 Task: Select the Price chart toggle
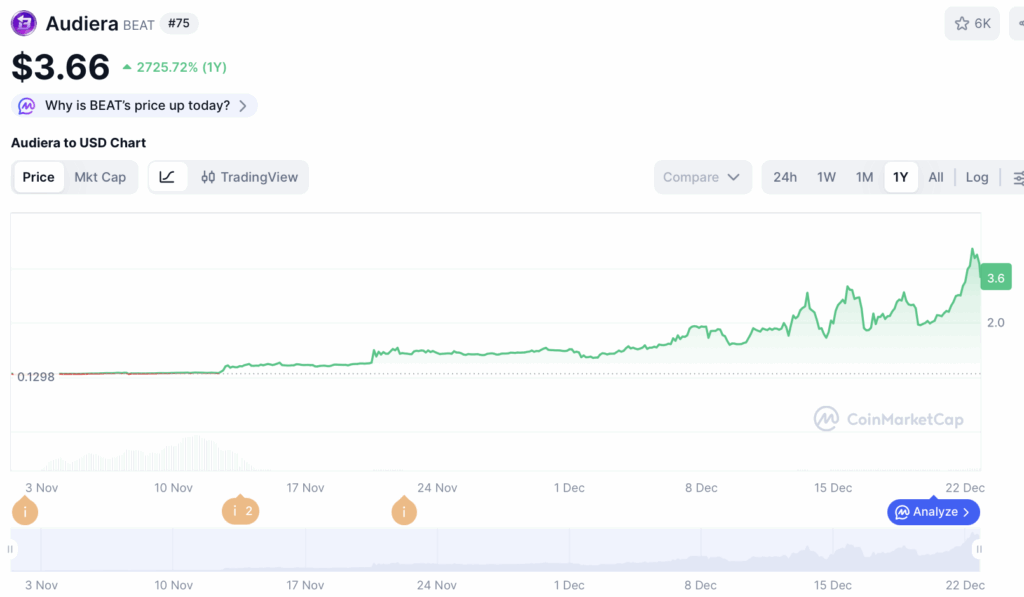point(39,177)
